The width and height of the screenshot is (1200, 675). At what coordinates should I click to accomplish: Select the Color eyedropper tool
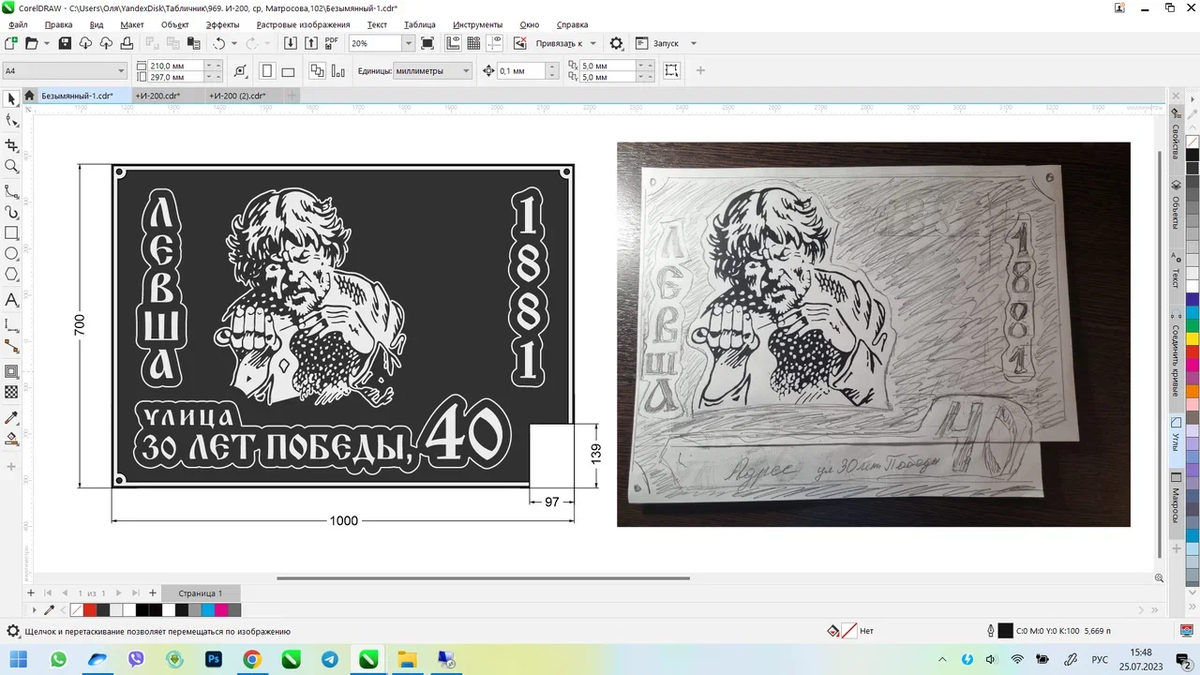[12, 417]
